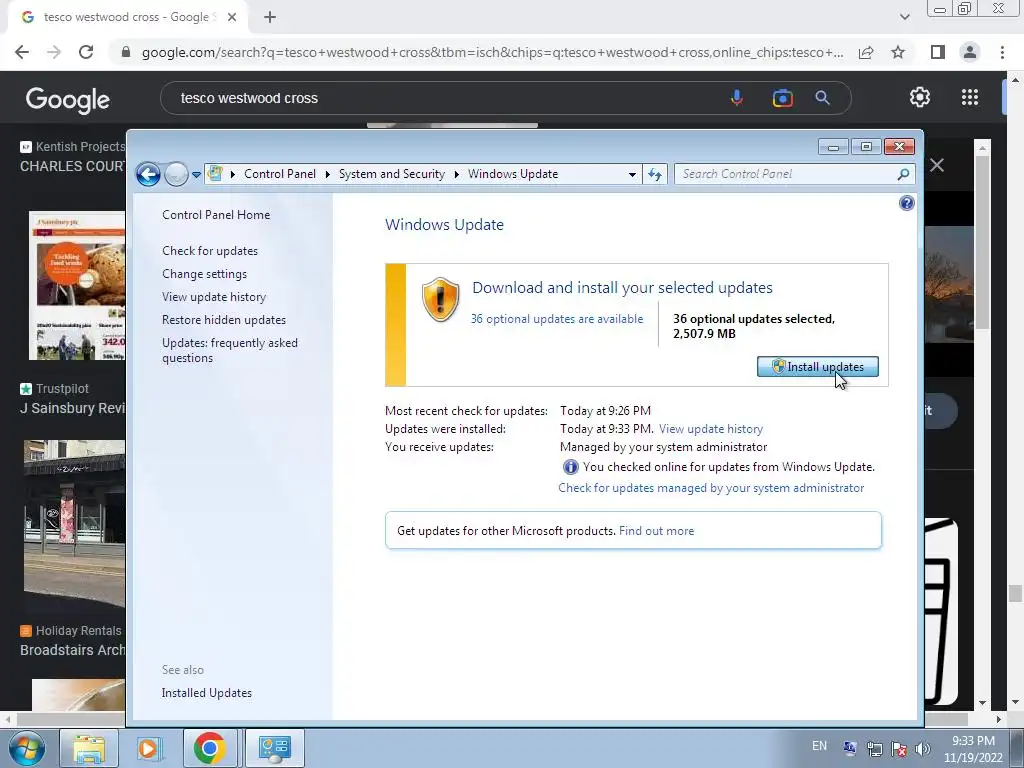Click Check for updates in sidebar
The width and height of the screenshot is (1024, 768).
click(210, 251)
